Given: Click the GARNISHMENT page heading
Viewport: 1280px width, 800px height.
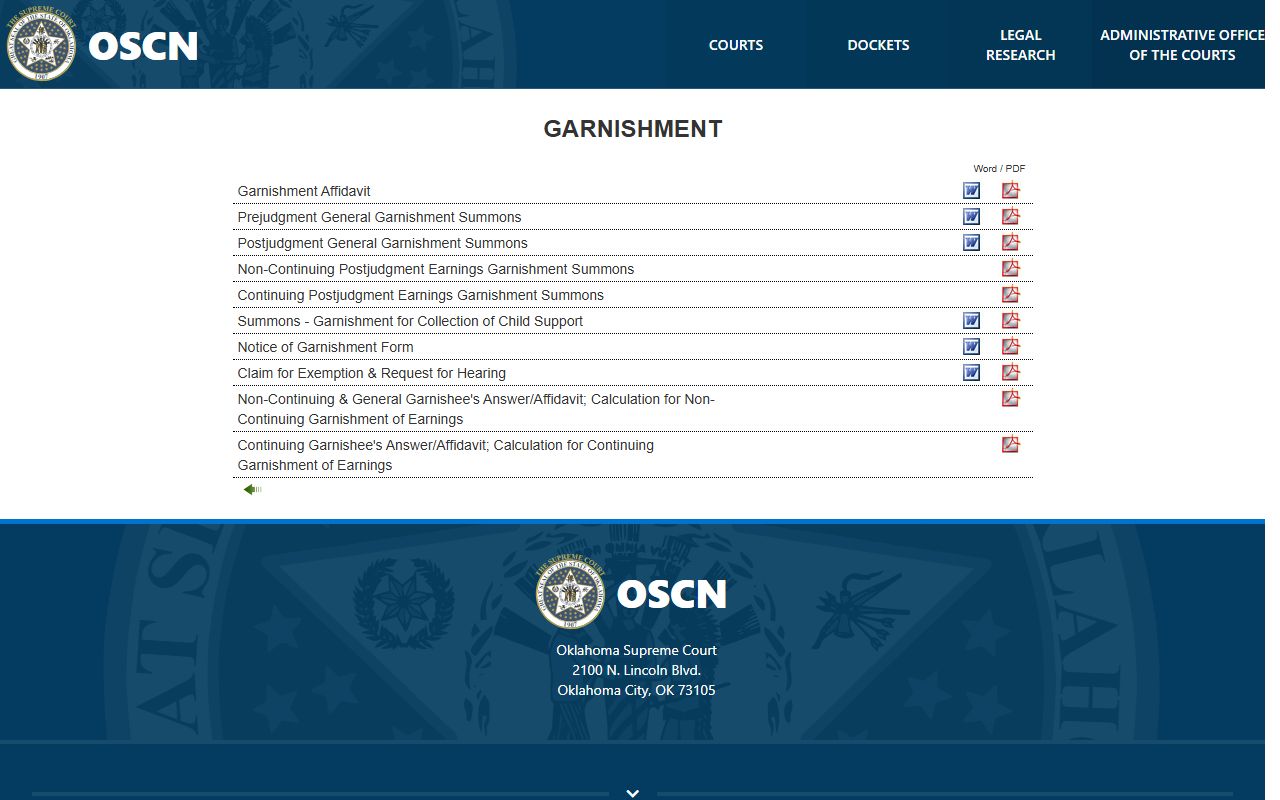Looking at the screenshot, I should tap(633, 129).
